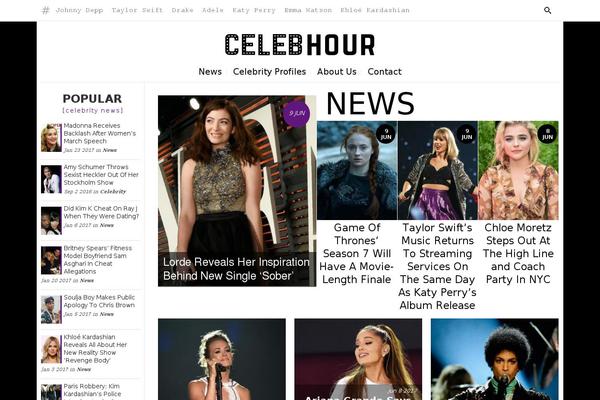Open Chloe Moretz High Line Coach party headline
Screen dimensions: 600x400
tap(518, 253)
